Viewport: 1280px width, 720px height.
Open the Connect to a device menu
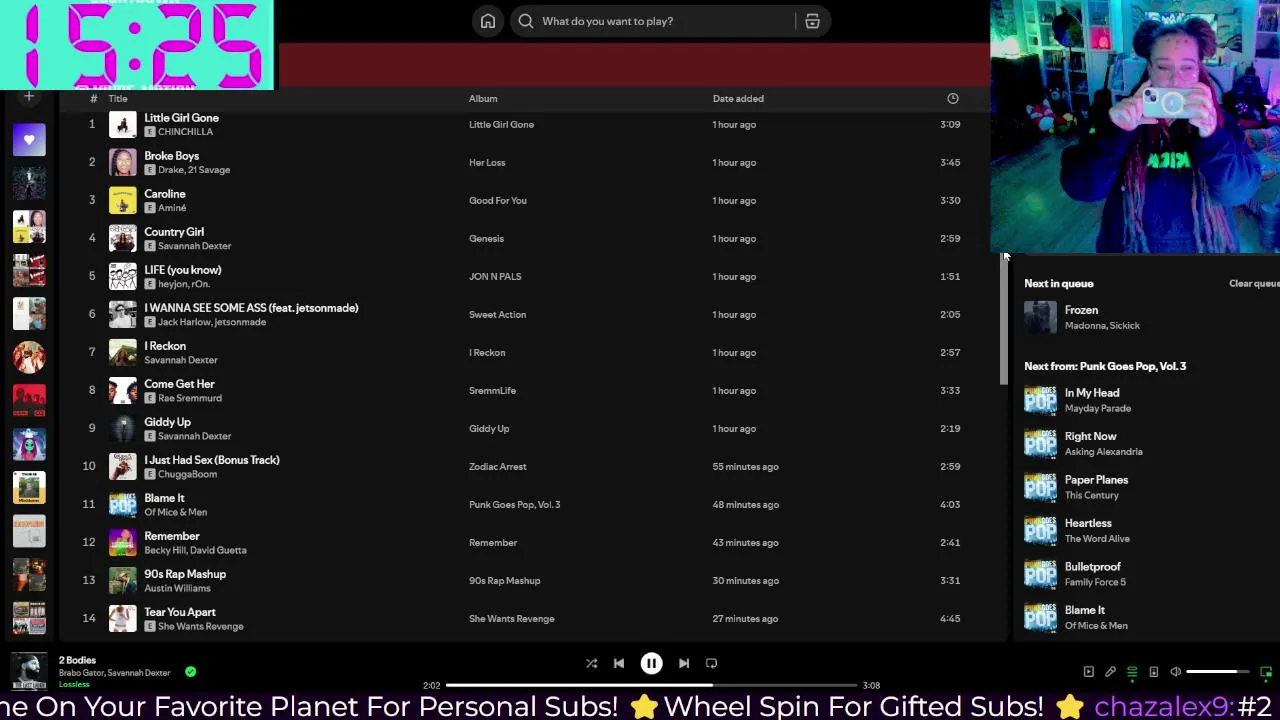pyautogui.click(x=1154, y=672)
